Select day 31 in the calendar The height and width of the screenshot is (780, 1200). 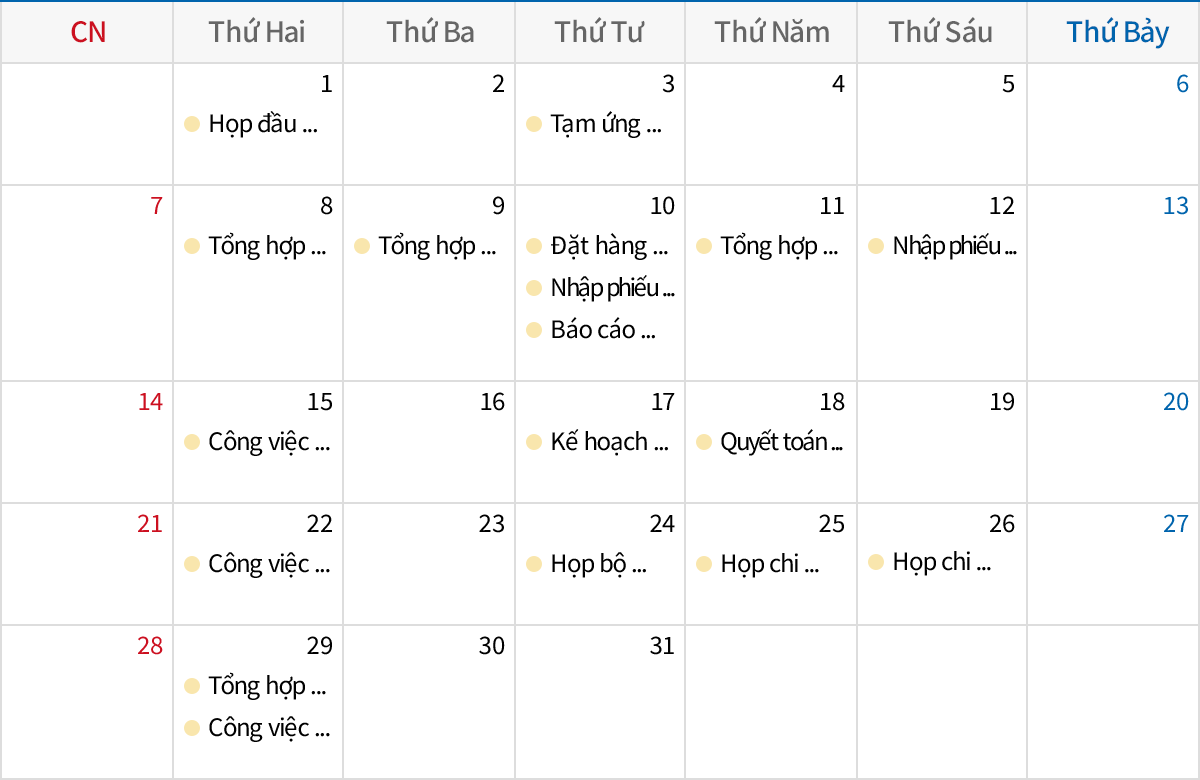click(x=662, y=646)
